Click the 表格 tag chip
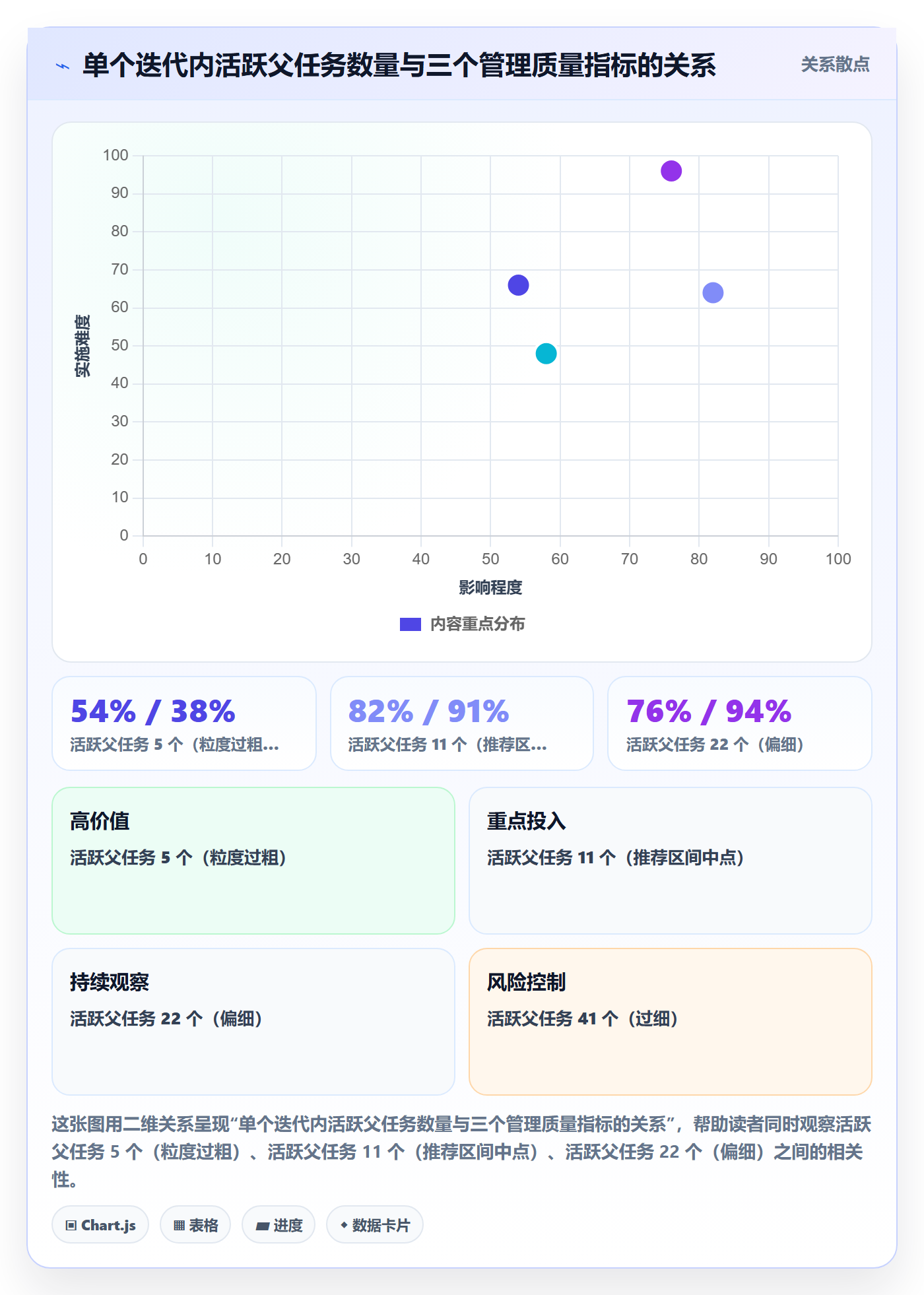924x1295 pixels. [195, 1225]
